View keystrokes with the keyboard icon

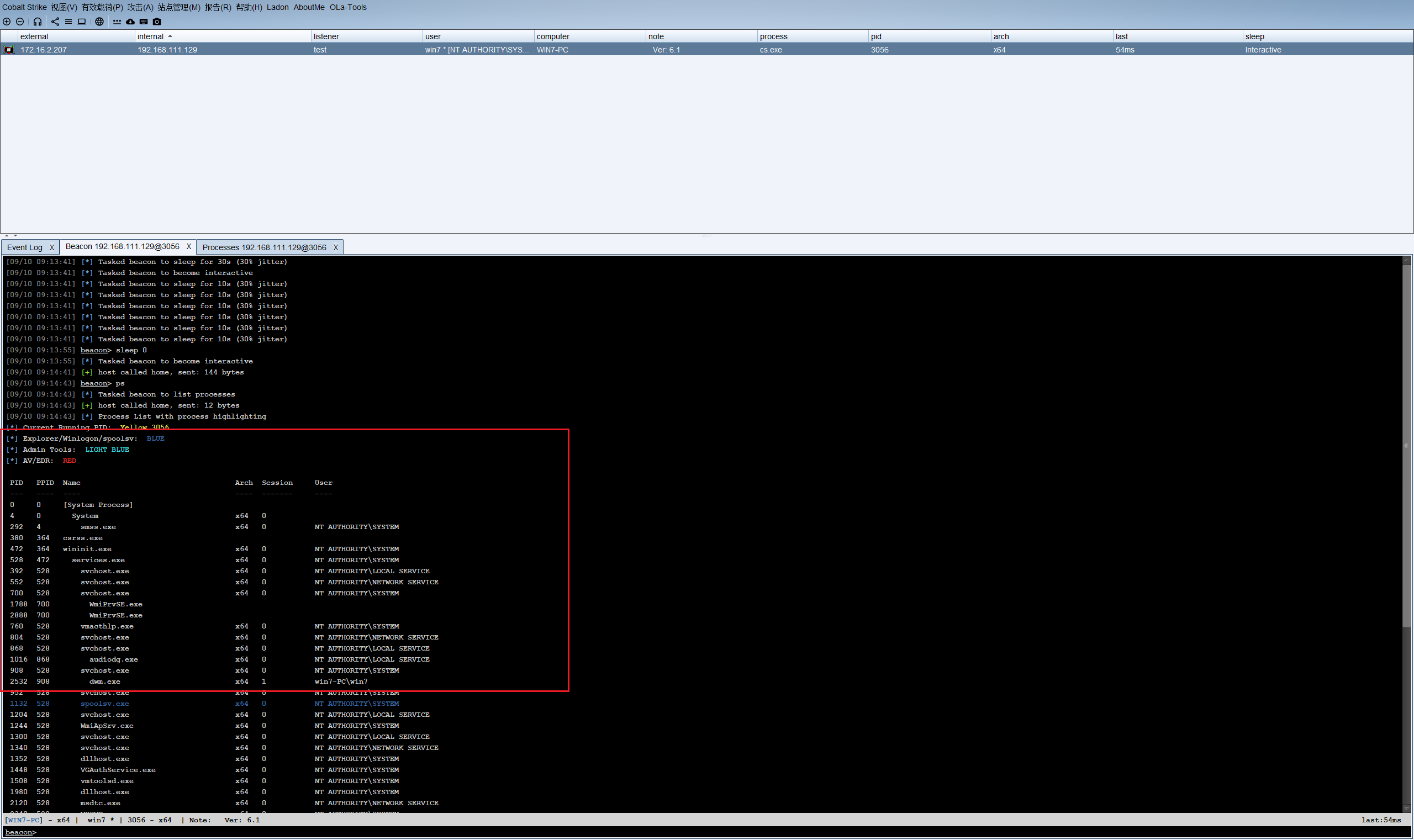pos(144,22)
